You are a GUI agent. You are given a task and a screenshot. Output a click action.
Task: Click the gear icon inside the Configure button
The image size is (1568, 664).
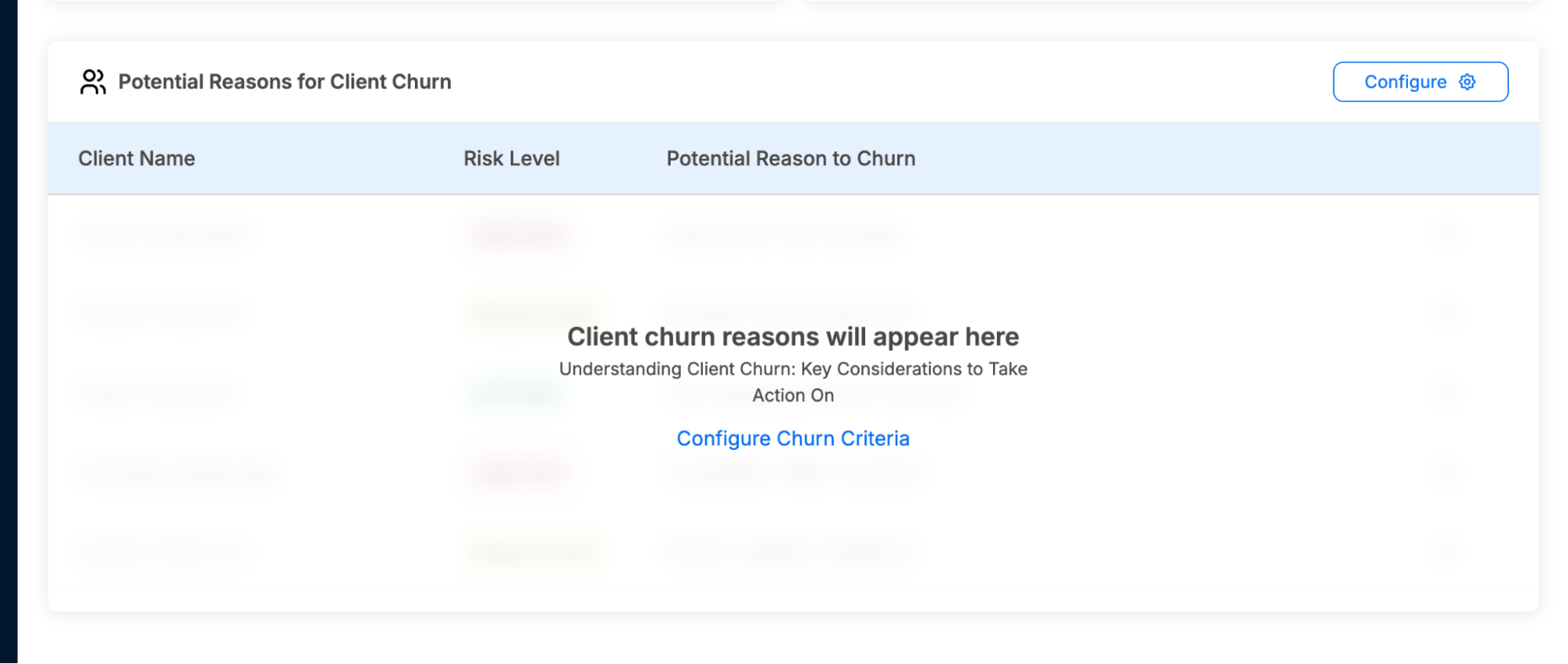tap(1467, 82)
